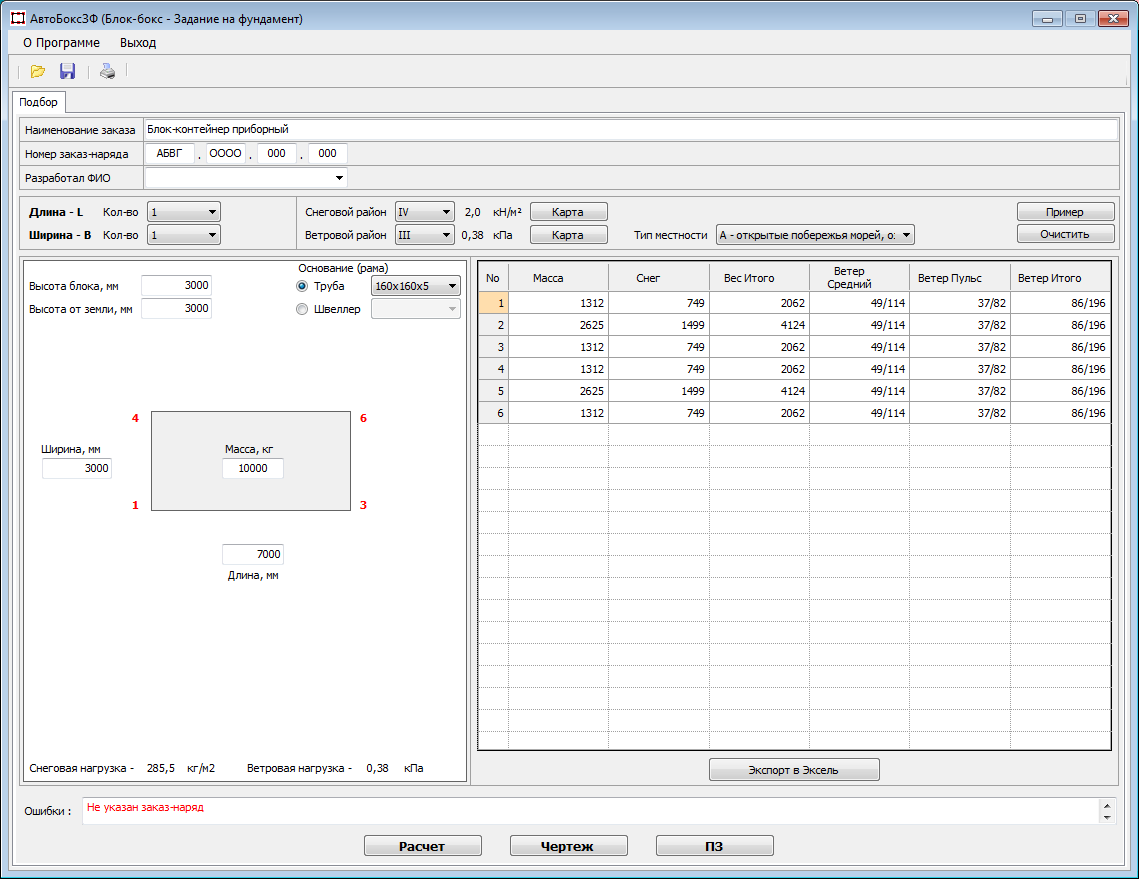
Task: Click Ширина, мм input field
Action: (77, 469)
